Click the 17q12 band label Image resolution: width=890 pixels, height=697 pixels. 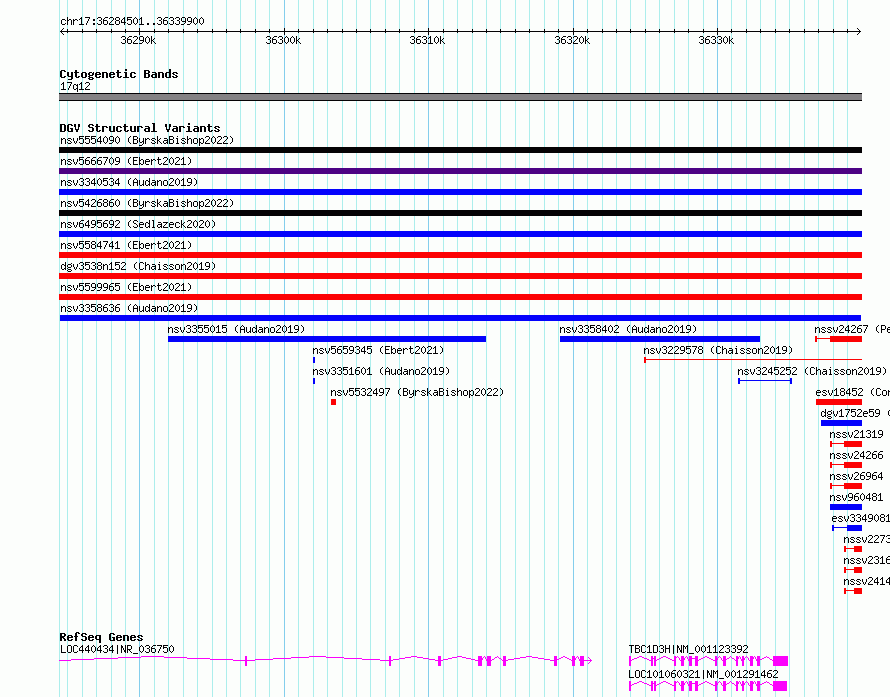pyautogui.click(x=75, y=86)
